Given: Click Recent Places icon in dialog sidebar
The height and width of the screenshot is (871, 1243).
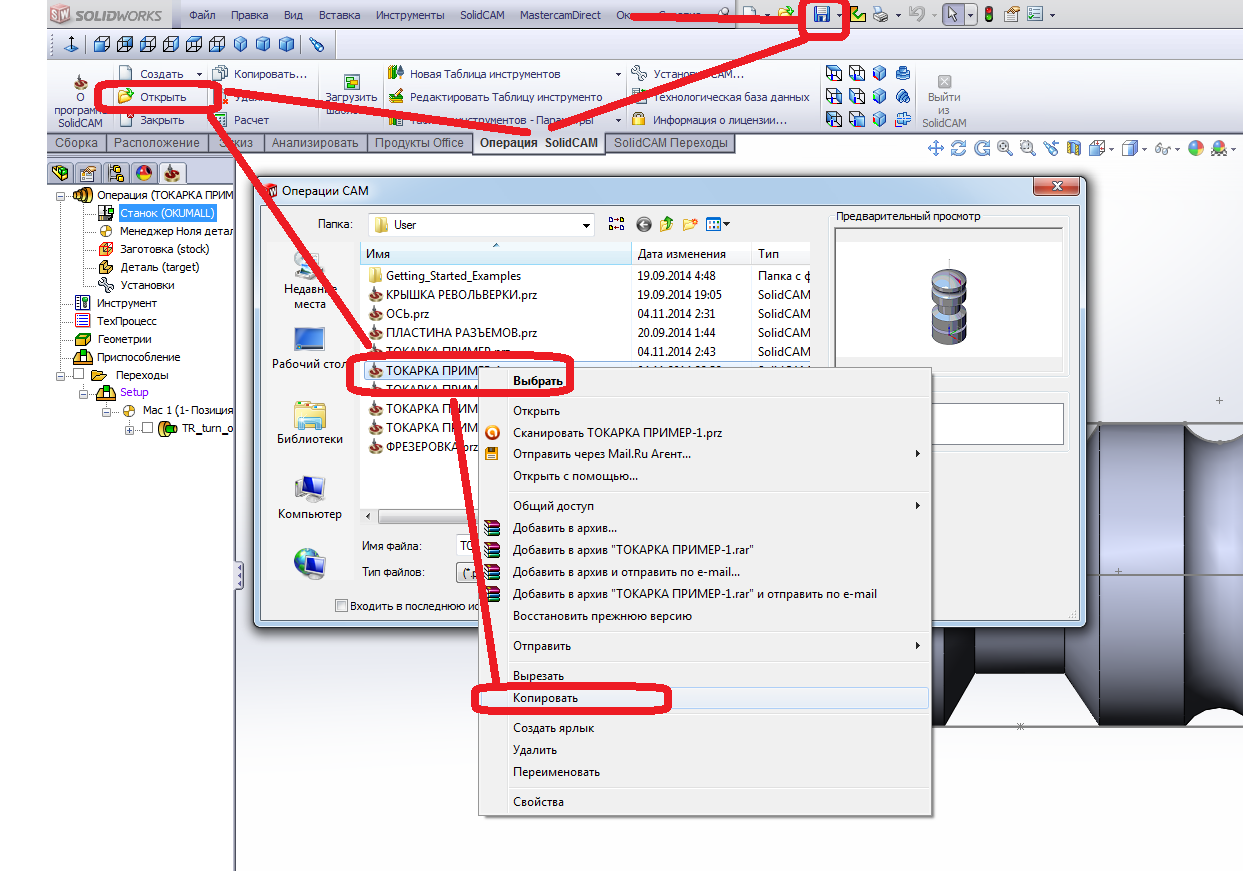Looking at the screenshot, I should tap(309, 265).
